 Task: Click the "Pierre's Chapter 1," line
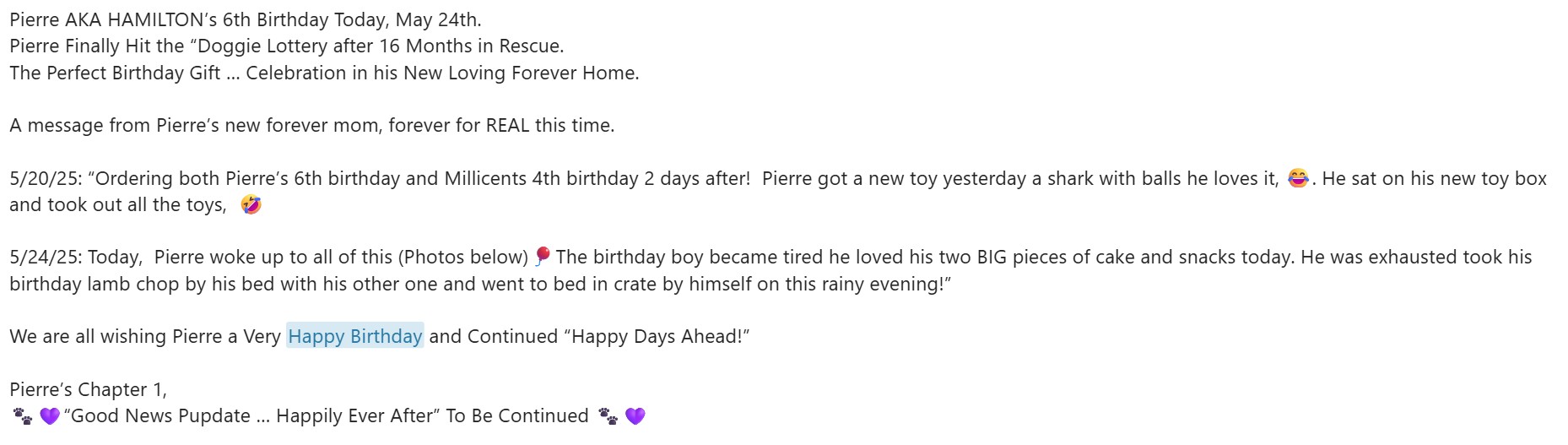click(x=88, y=389)
